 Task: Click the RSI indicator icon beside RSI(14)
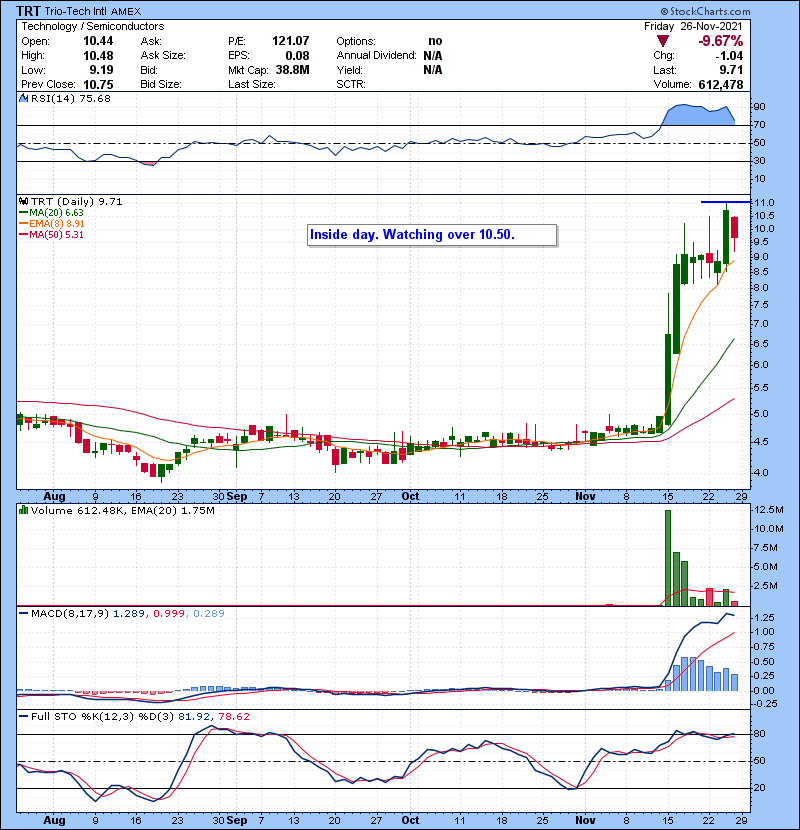tap(23, 98)
